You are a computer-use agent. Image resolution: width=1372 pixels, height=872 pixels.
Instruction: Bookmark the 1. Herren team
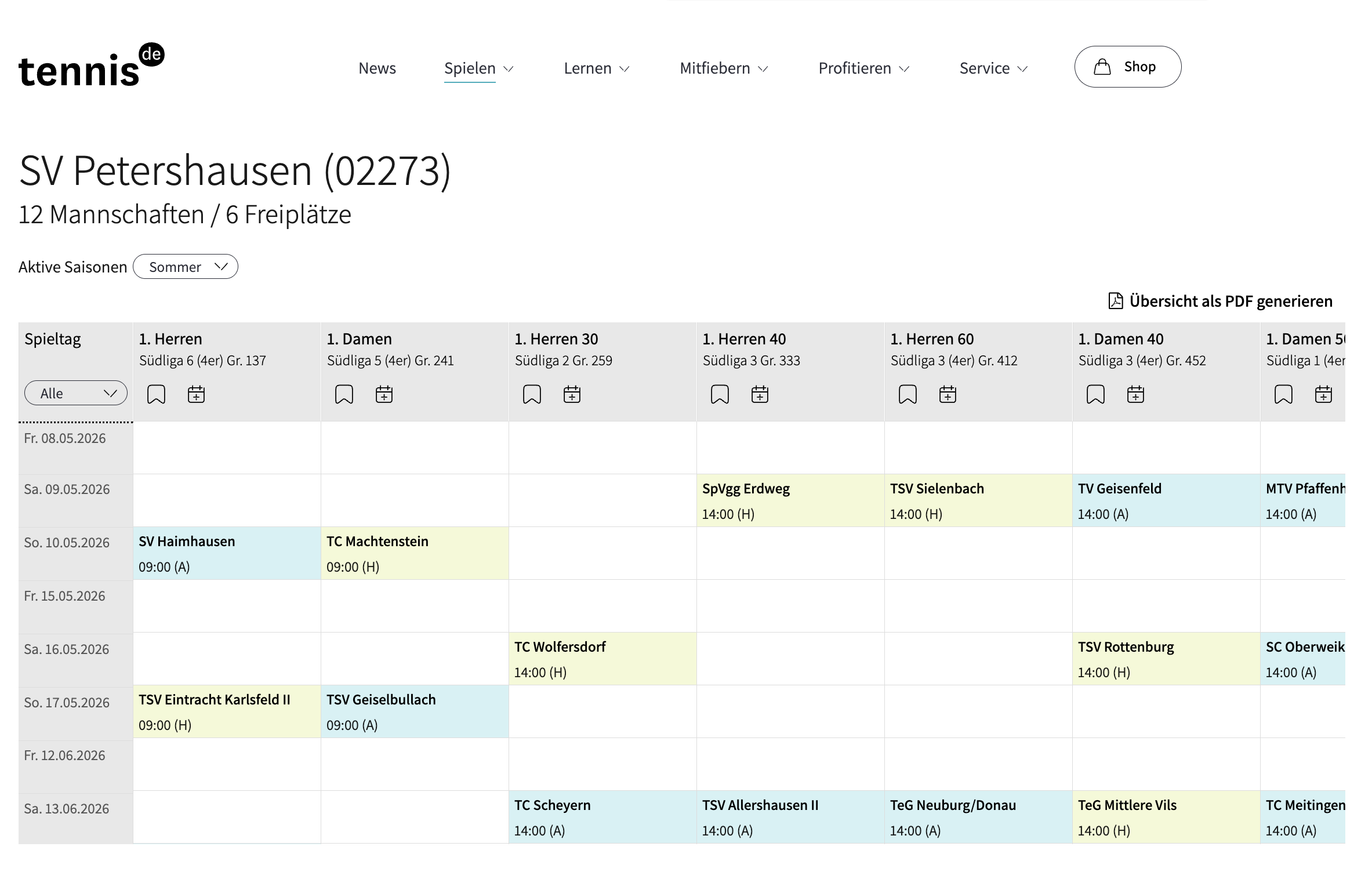pos(156,394)
